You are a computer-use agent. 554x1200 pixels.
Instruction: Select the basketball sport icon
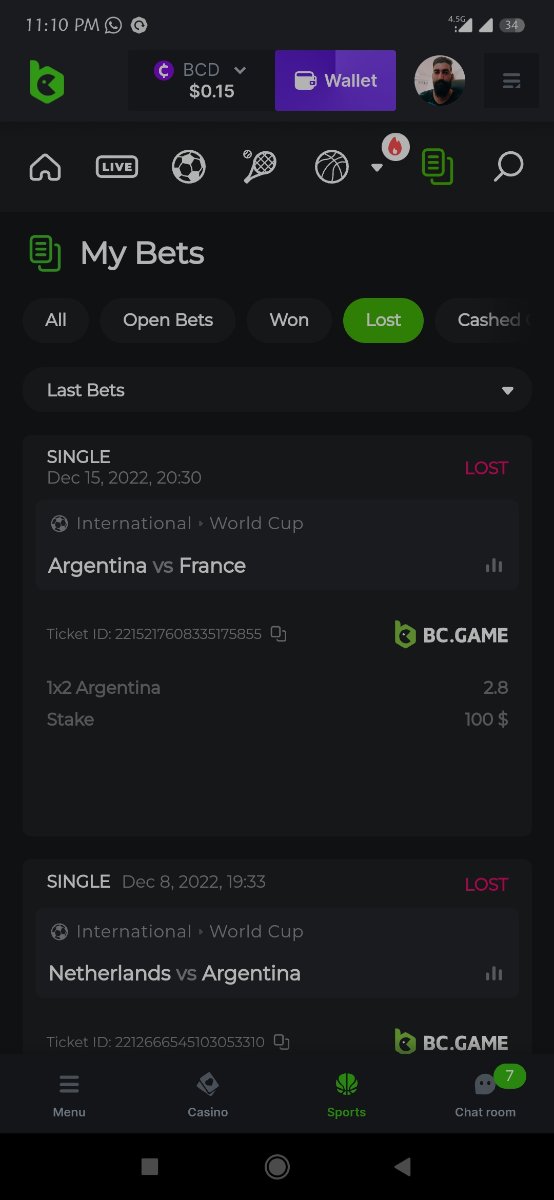click(332, 167)
